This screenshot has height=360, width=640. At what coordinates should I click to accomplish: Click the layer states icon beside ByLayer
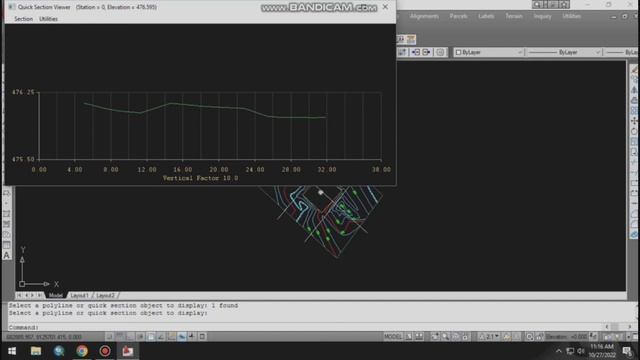point(440,52)
